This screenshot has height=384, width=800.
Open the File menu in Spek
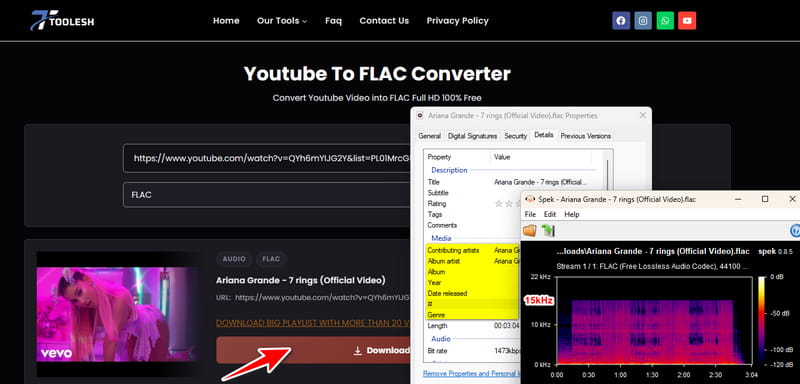[x=530, y=214]
